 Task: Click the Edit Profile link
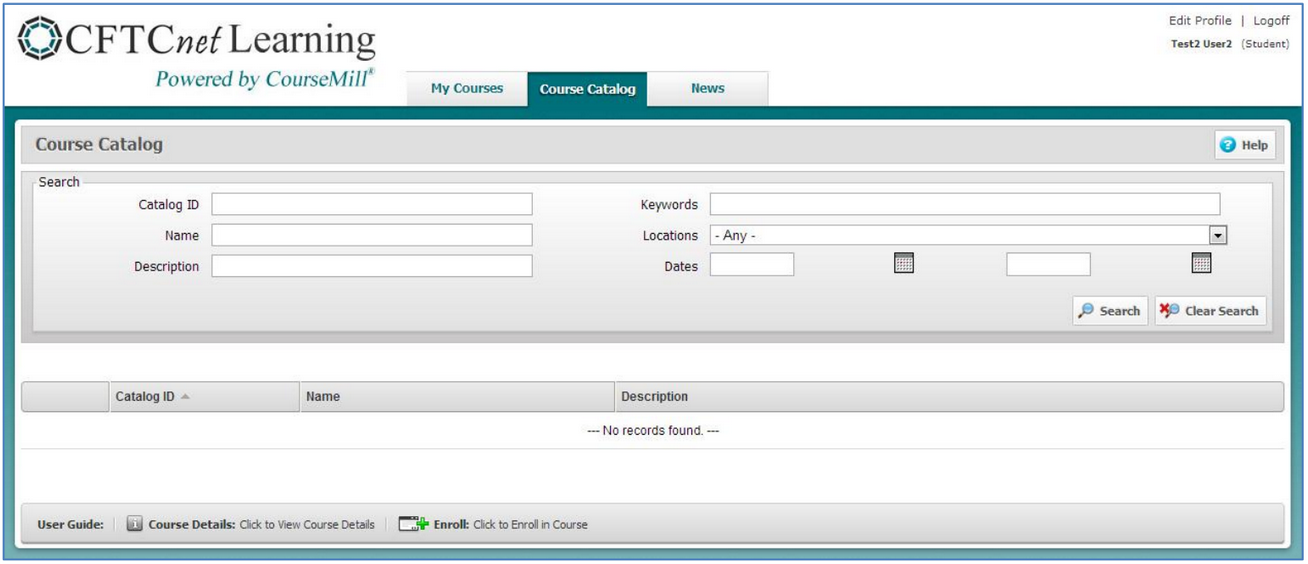tap(1200, 21)
